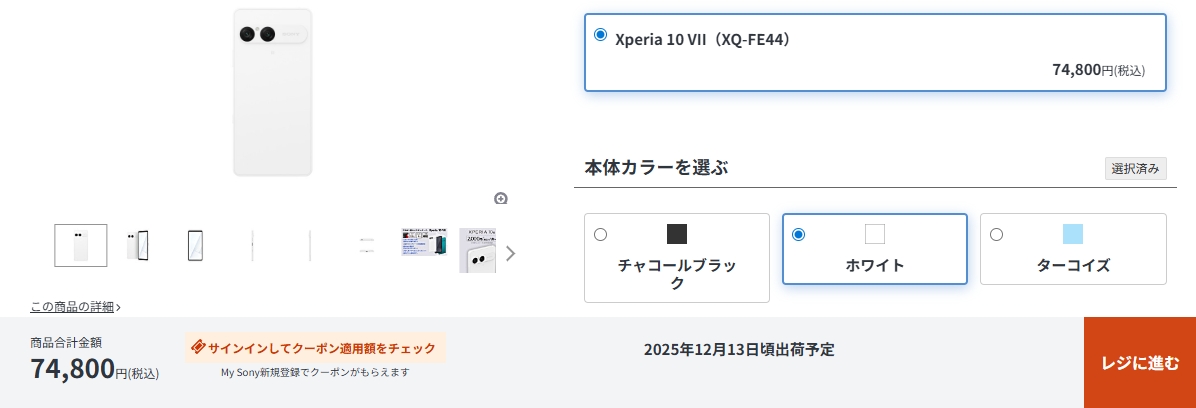Select the ホワイト color radio button
The width and height of the screenshot is (1196, 408).
[798, 235]
